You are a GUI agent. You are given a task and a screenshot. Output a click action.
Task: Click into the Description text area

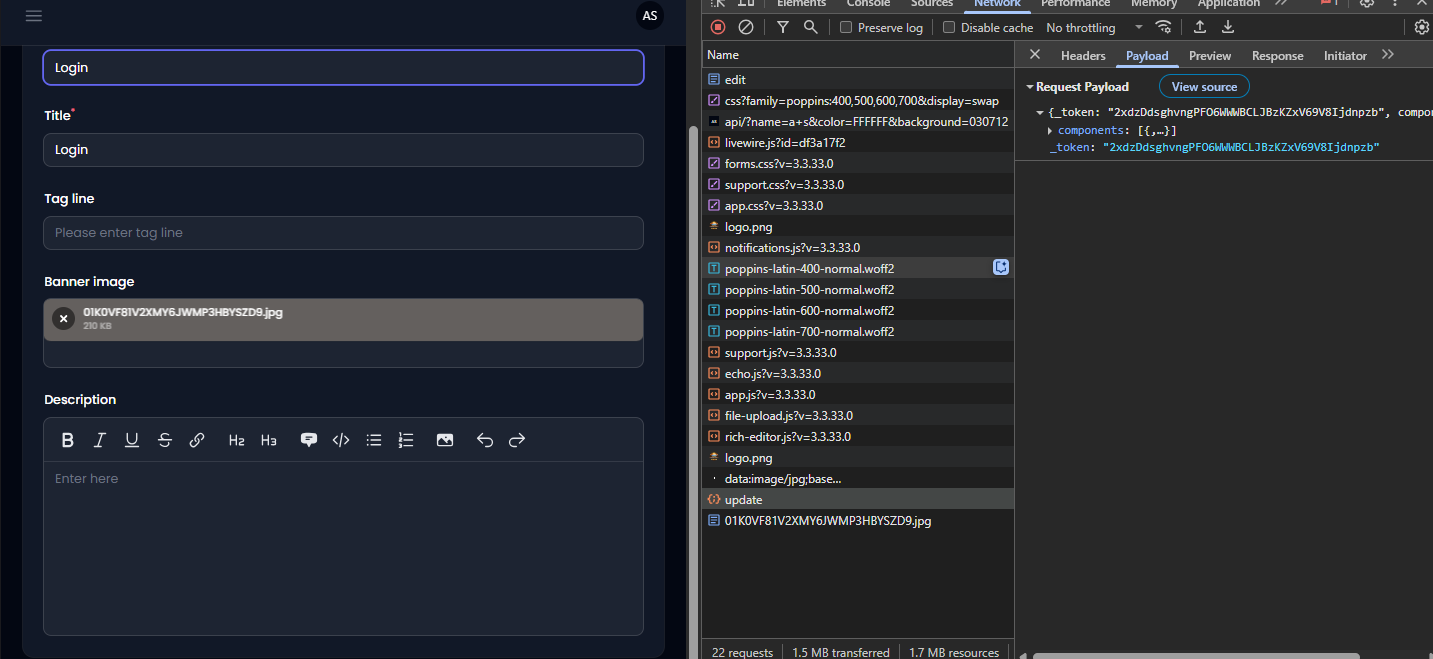click(343, 548)
